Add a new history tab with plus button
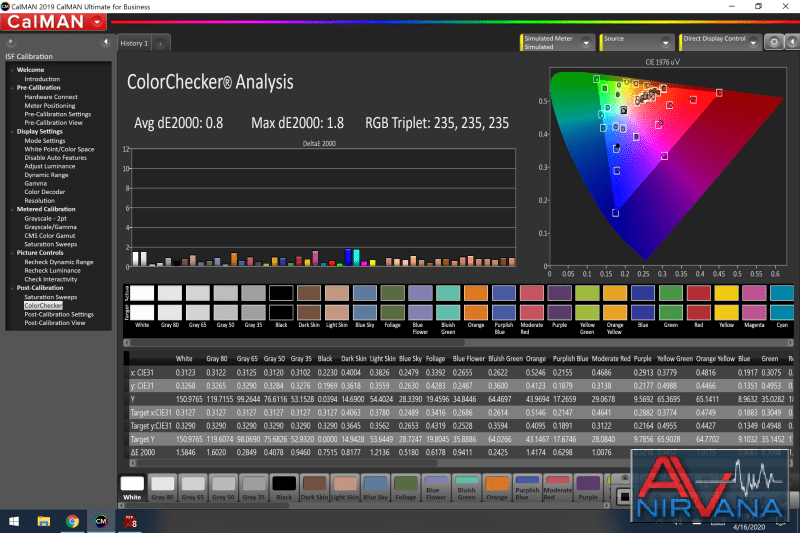The width and height of the screenshot is (800, 533). [160, 44]
